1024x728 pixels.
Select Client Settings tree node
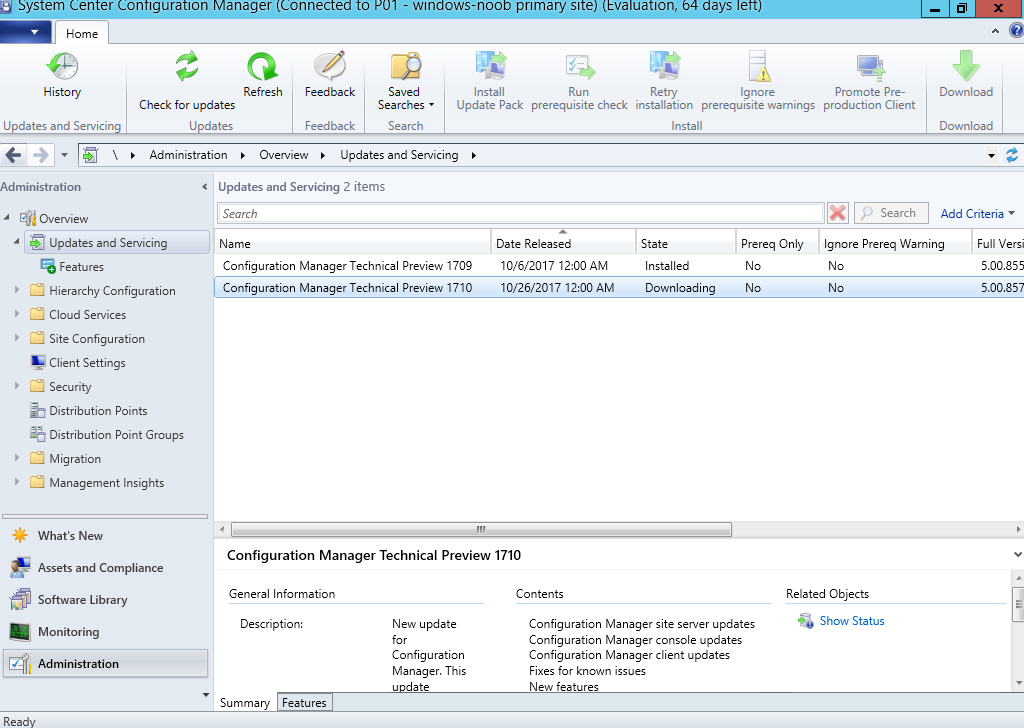point(87,362)
